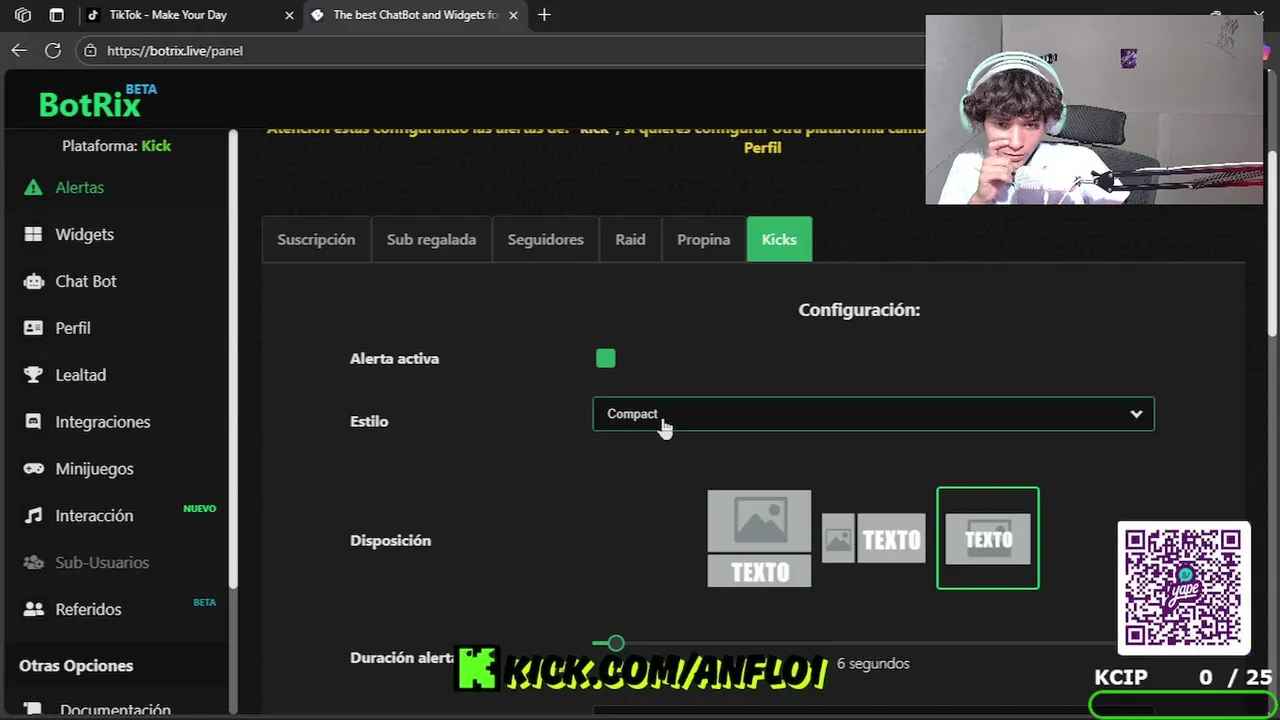This screenshot has width=1280, height=720.
Task: Click the Plataforma: Kick label
Action: tap(116, 146)
